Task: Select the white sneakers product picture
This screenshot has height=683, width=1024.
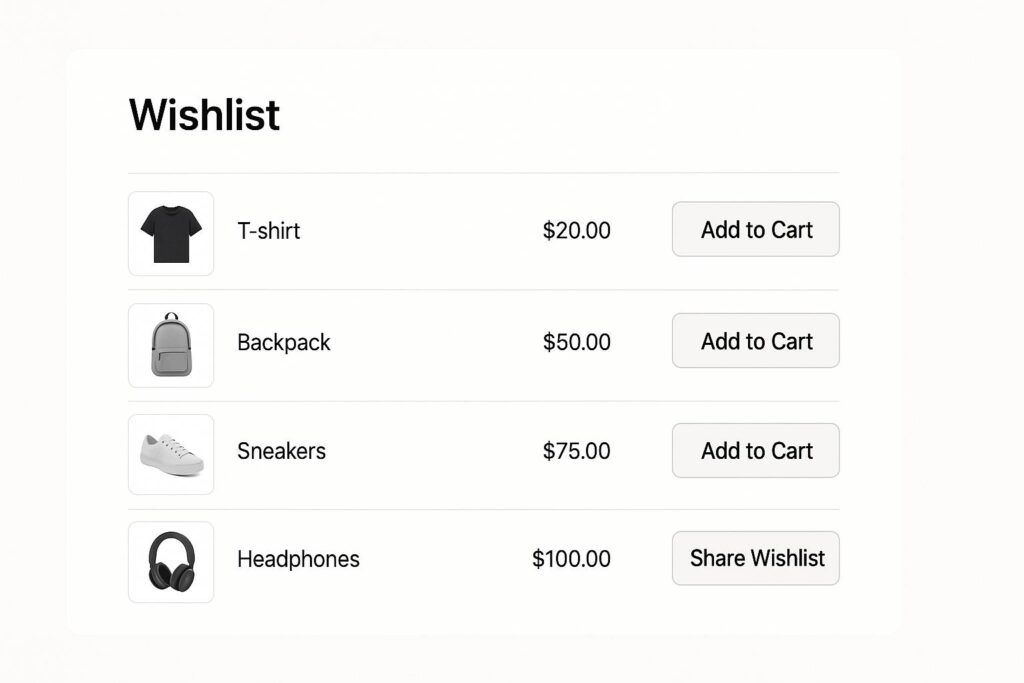Action: point(171,454)
